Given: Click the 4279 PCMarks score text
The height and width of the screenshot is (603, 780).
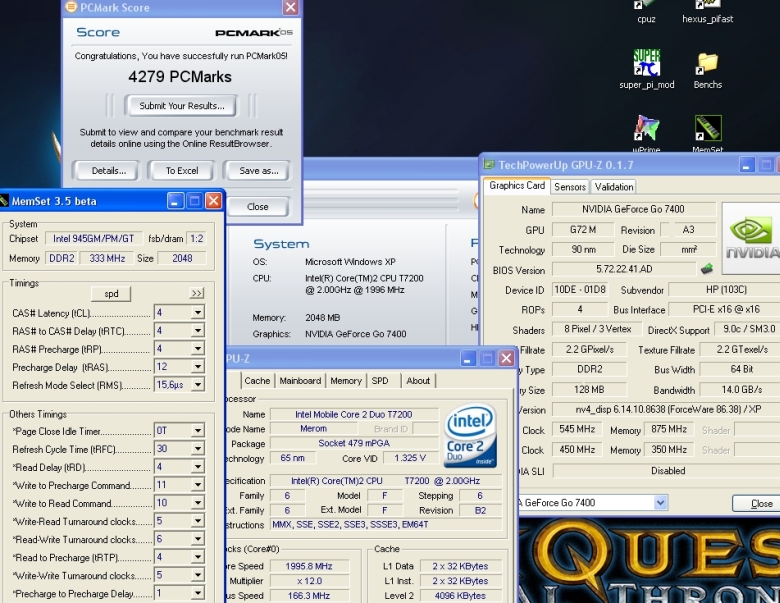Looking at the screenshot, I should (180, 77).
